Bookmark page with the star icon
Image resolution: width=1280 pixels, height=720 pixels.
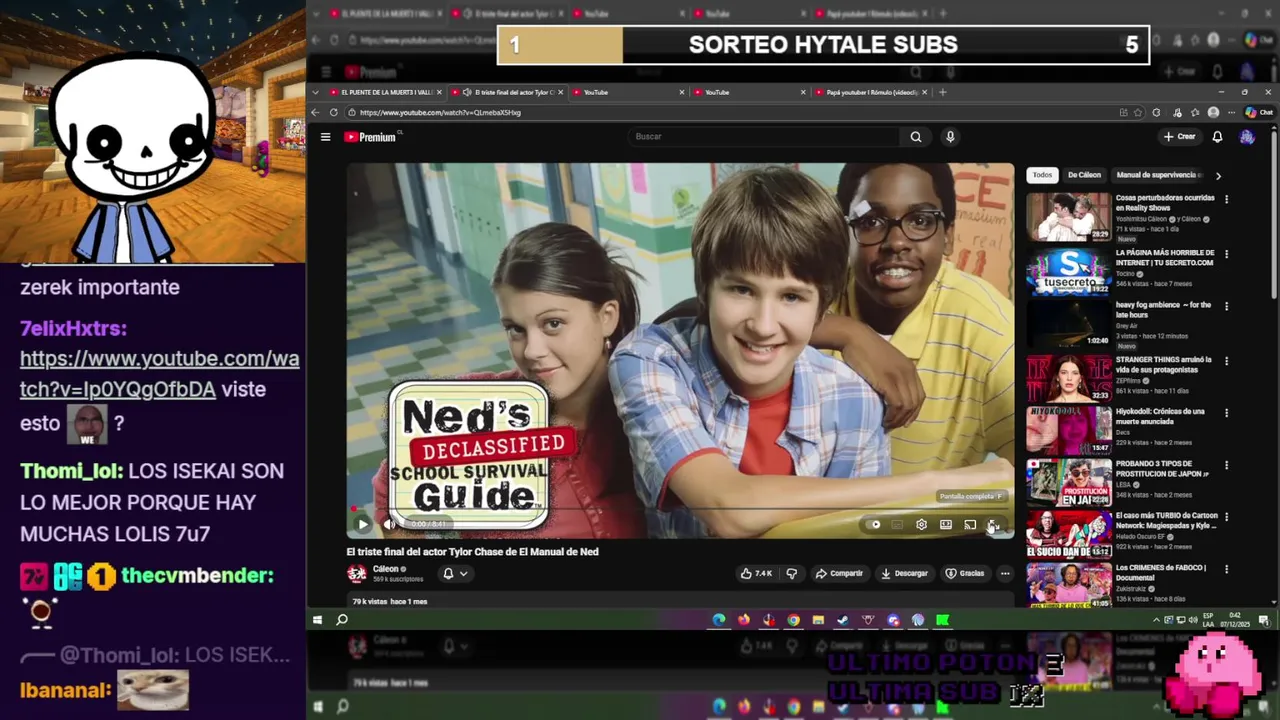pos(1138,112)
